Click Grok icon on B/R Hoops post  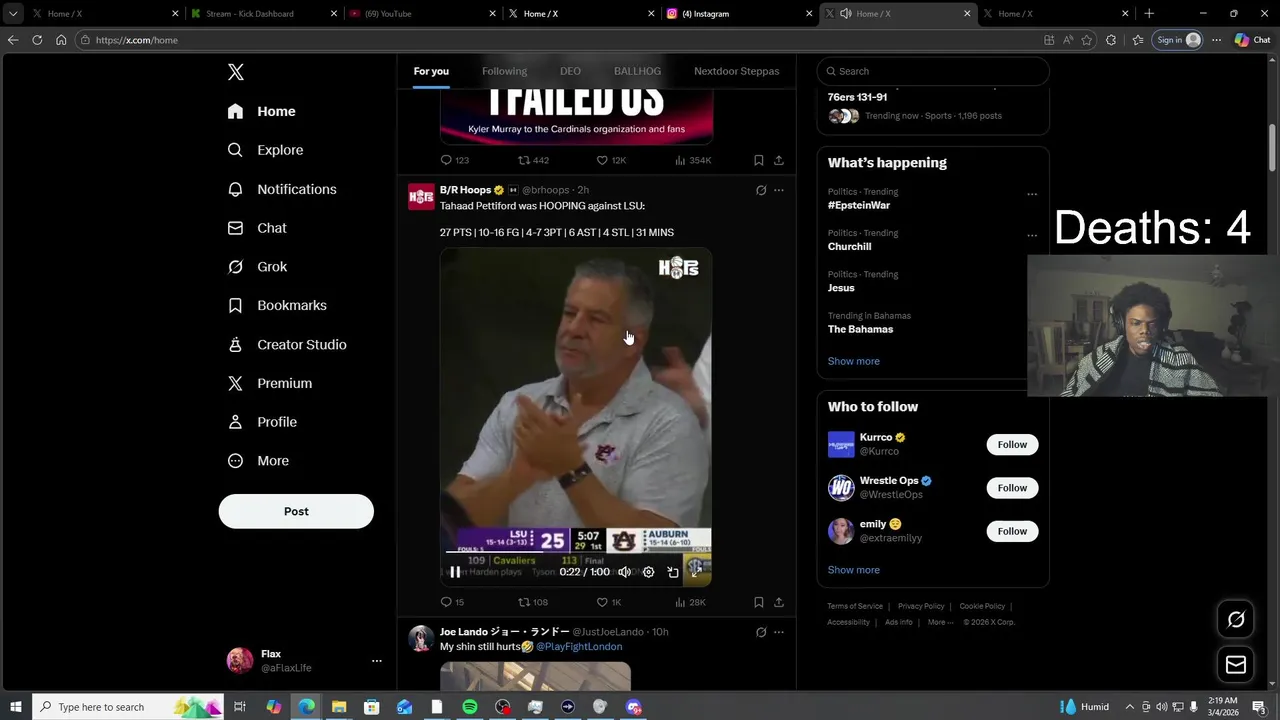point(761,190)
